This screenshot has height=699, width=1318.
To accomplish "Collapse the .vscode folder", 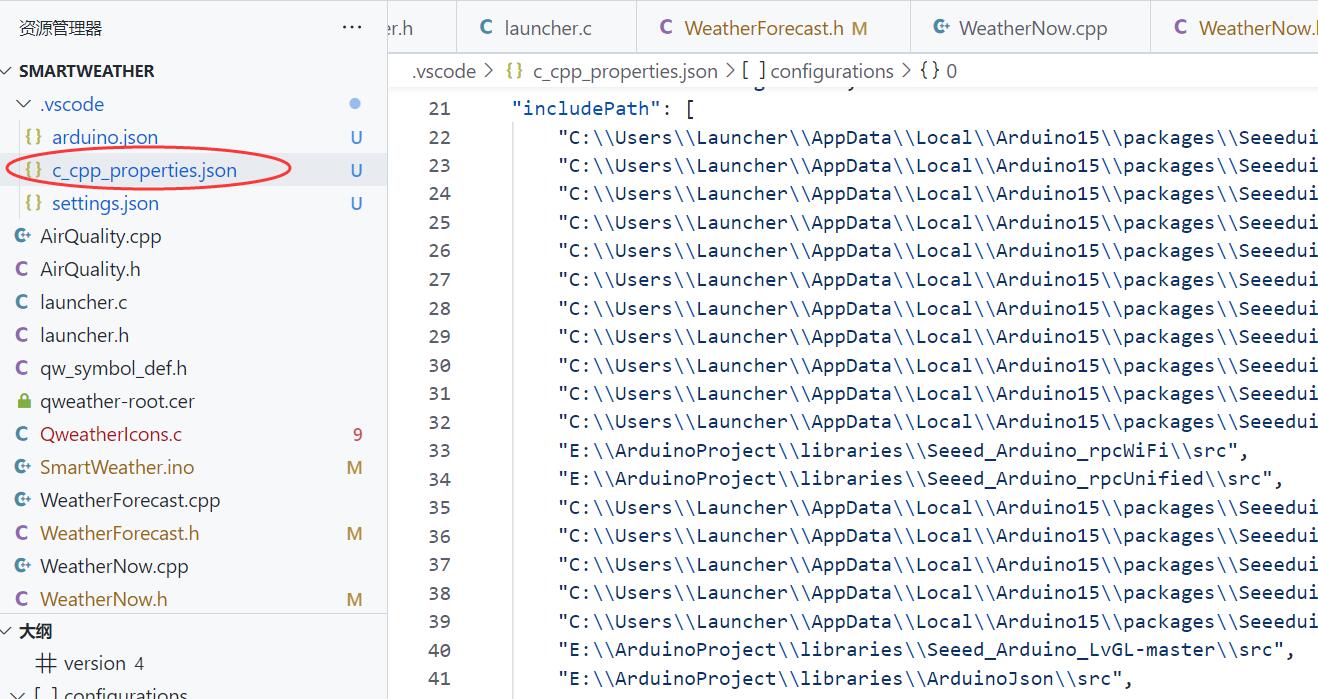I will click(24, 104).
